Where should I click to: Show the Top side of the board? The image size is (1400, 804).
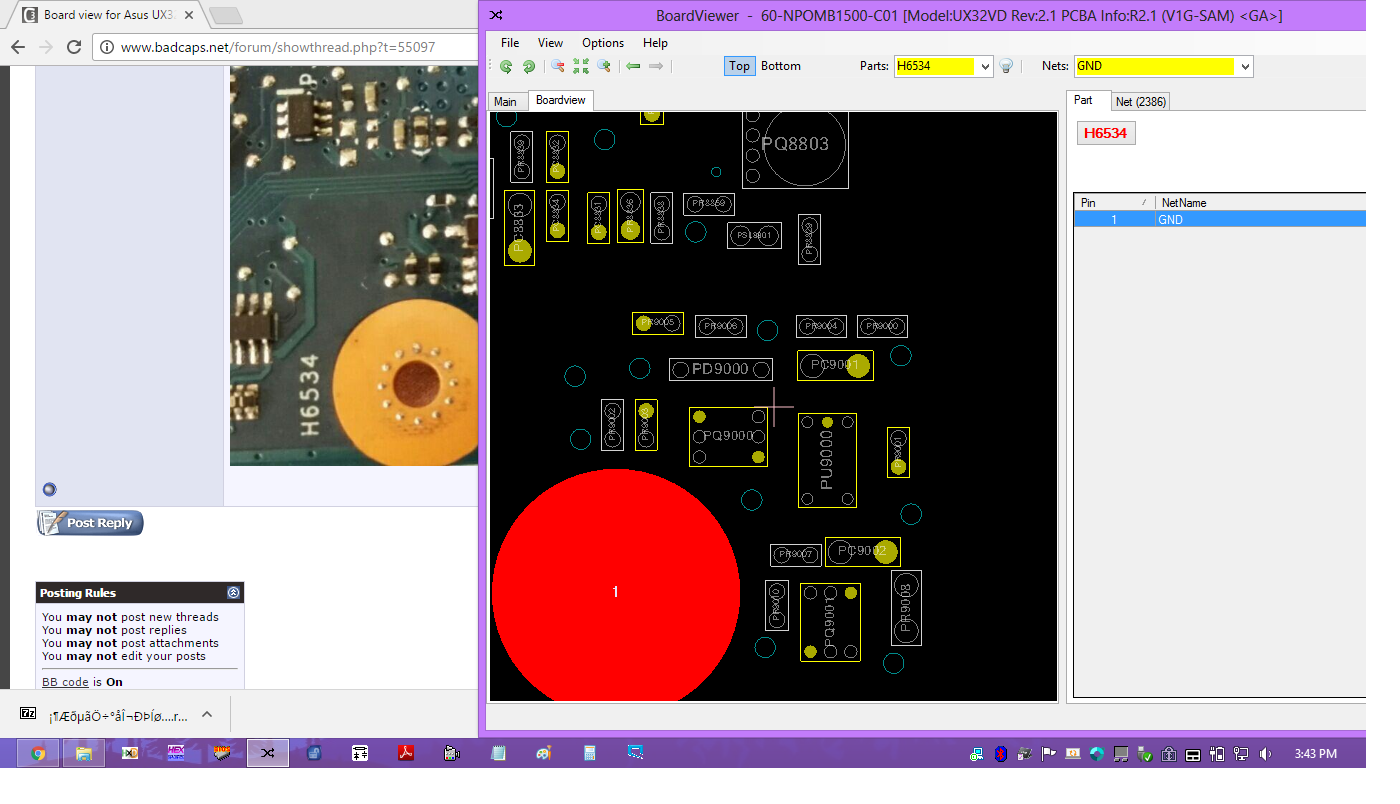click(739, 66)
